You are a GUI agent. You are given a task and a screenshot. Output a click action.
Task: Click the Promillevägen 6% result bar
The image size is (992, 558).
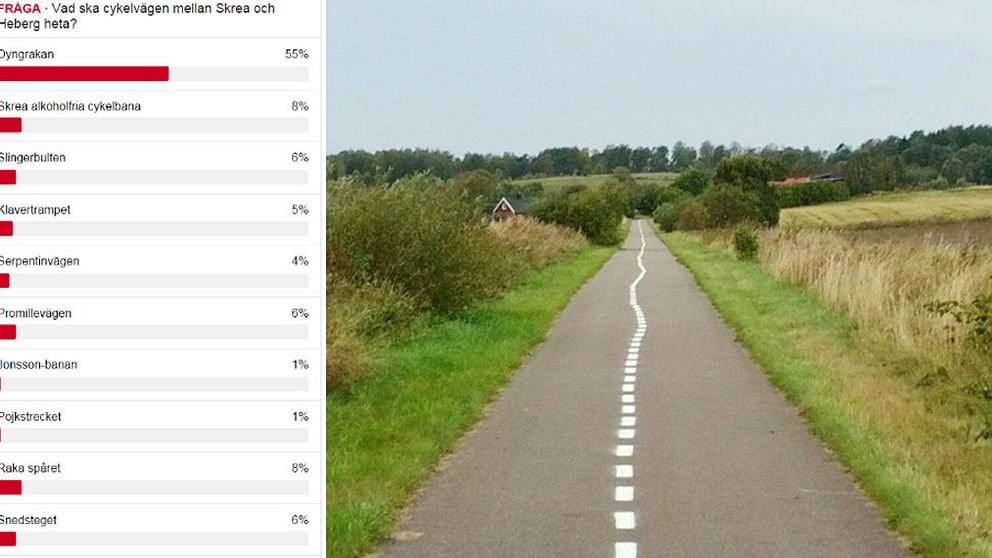(x=154, y=332)
